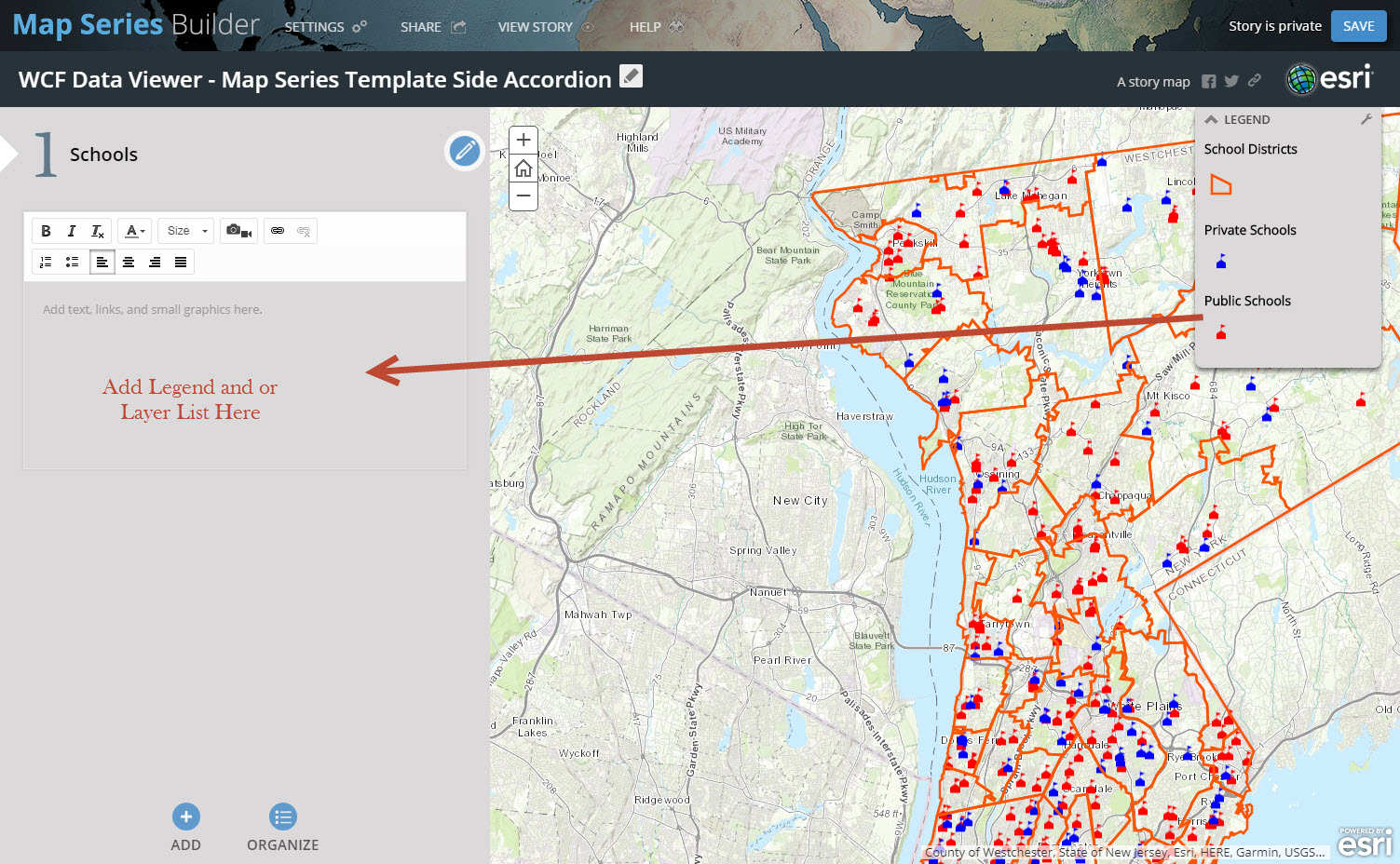Click 'Highland Mills' map label
The image size is (1400, 864).
click(637, 142)
